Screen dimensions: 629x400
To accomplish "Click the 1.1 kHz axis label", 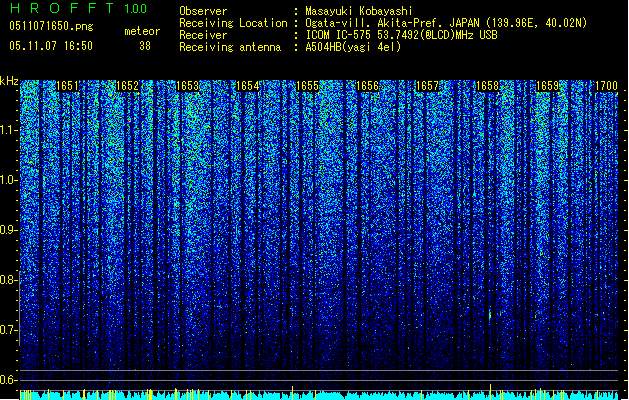I will [8, 130].
